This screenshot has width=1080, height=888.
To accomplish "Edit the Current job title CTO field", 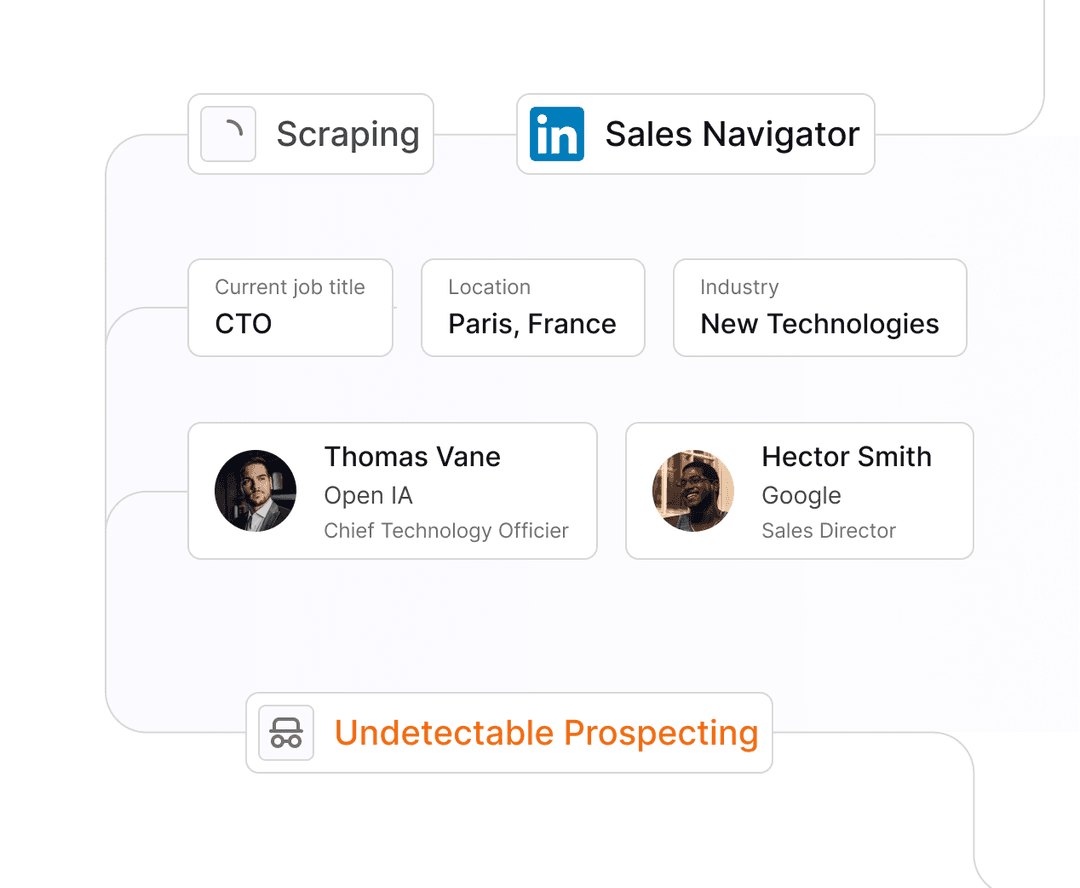I will (x=291, y=307).
